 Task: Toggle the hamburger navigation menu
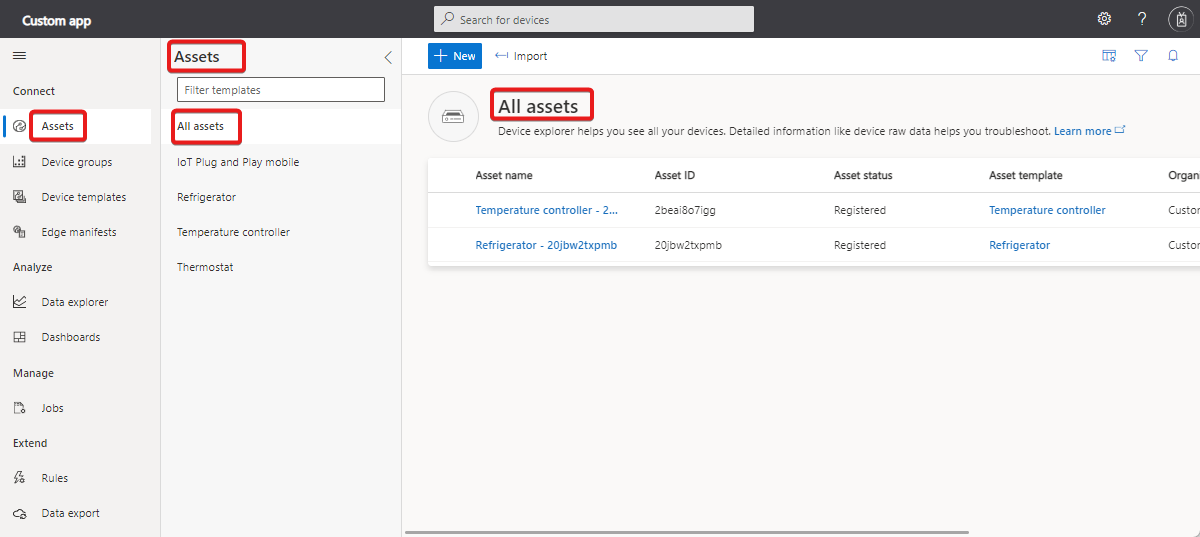pyautogui.click(x=19, y=56)
